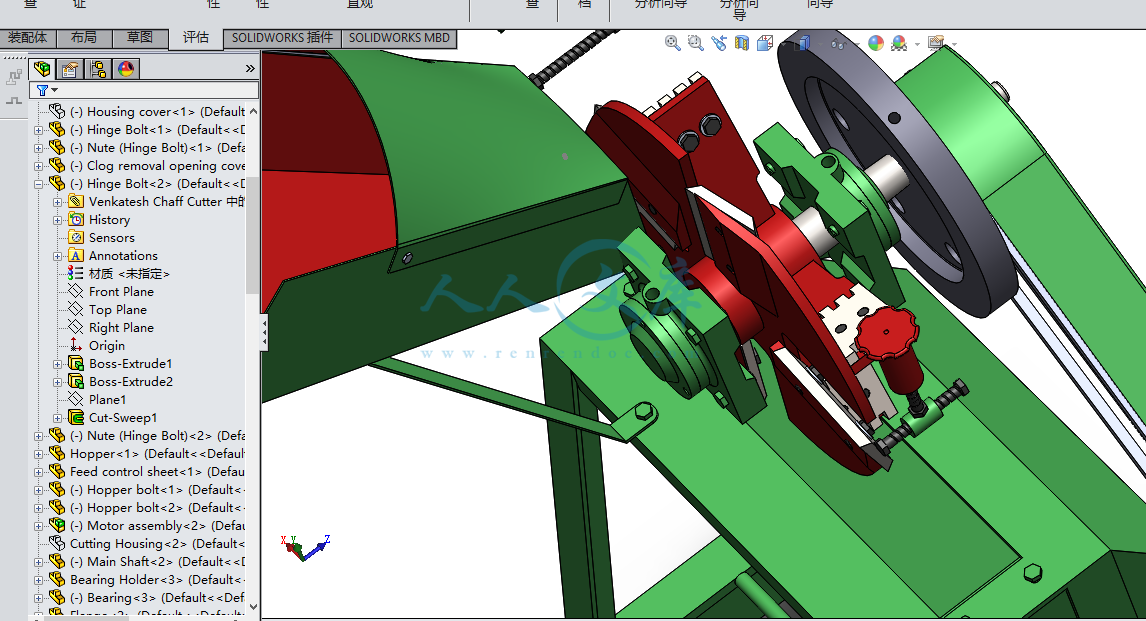
Task: Click the Annotations folder icon
Action: [x=76, y=255]
